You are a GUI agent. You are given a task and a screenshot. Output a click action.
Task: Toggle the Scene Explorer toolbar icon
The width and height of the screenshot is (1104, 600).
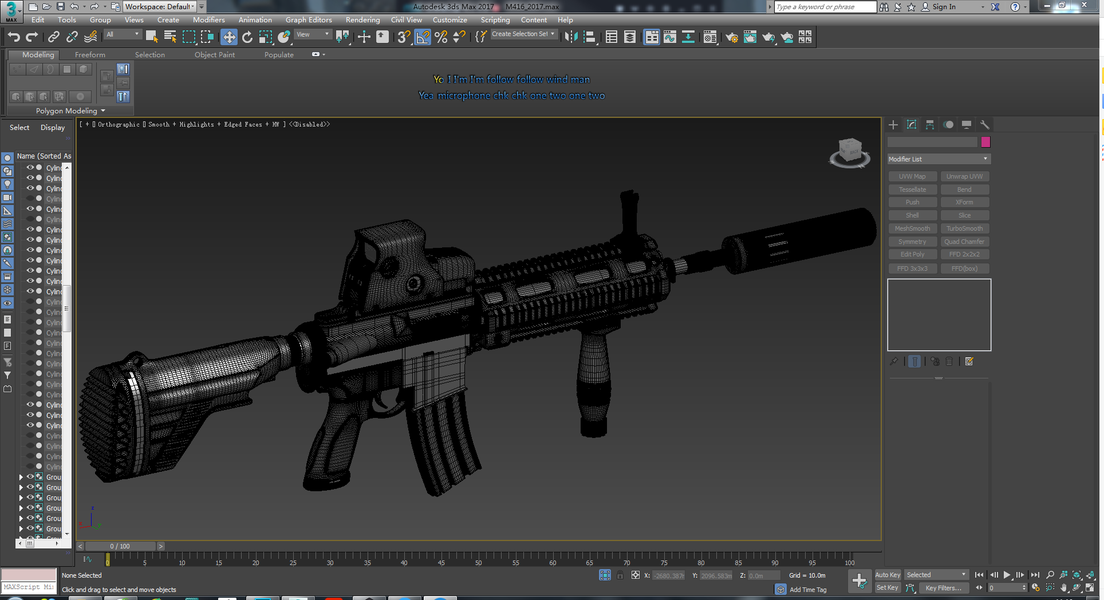[611, 37]
